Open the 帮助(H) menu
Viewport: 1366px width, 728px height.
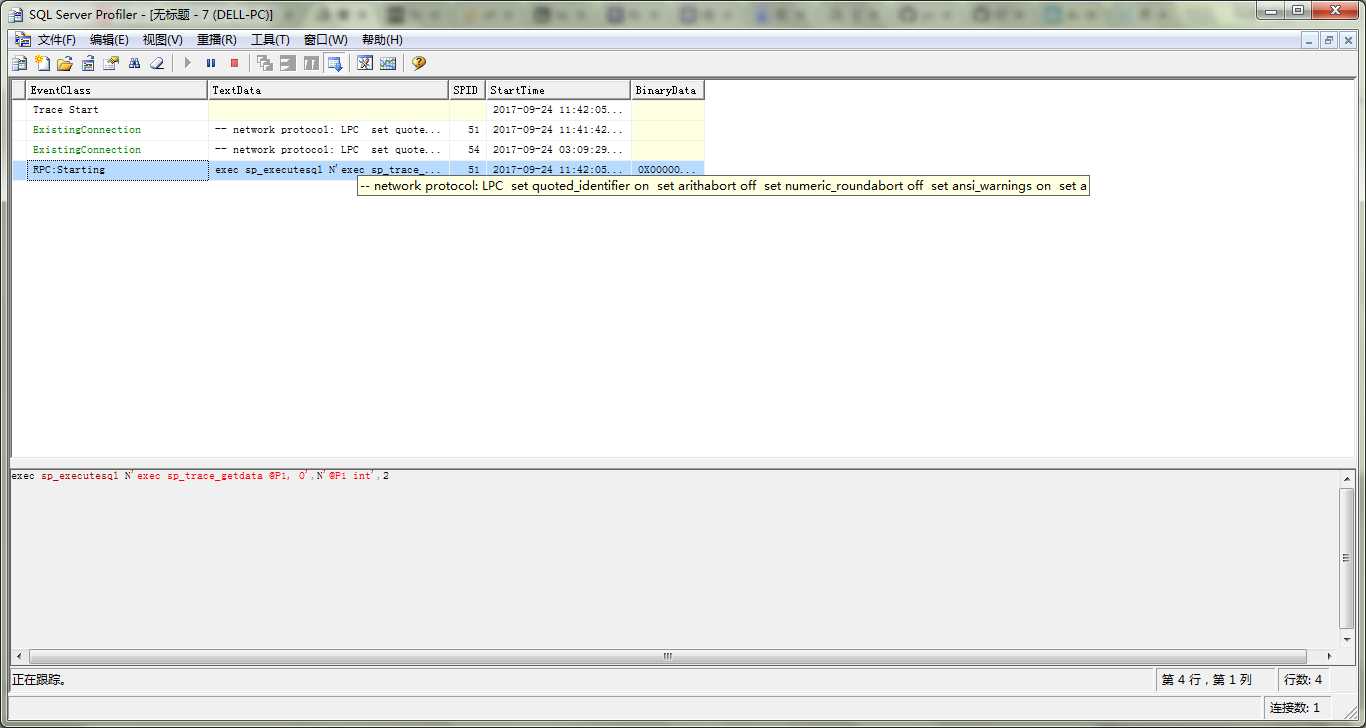382,40
